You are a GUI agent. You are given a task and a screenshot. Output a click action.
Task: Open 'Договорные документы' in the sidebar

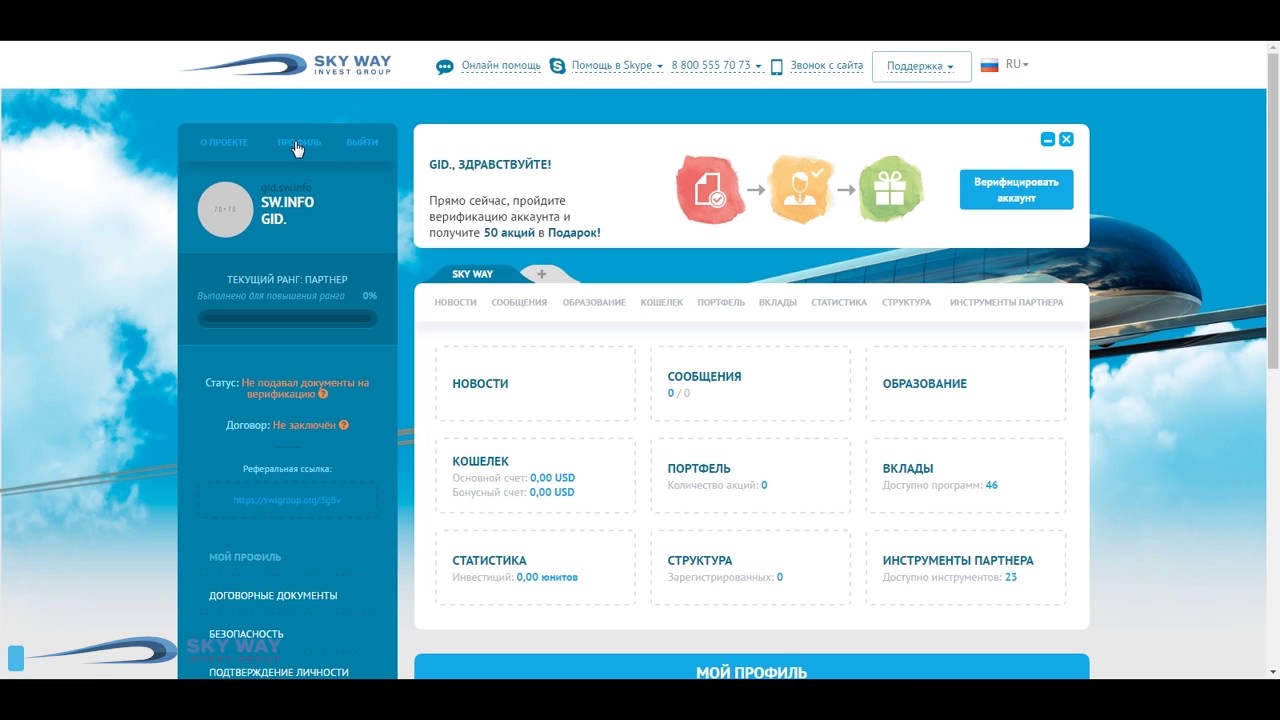tap(273, 596)
